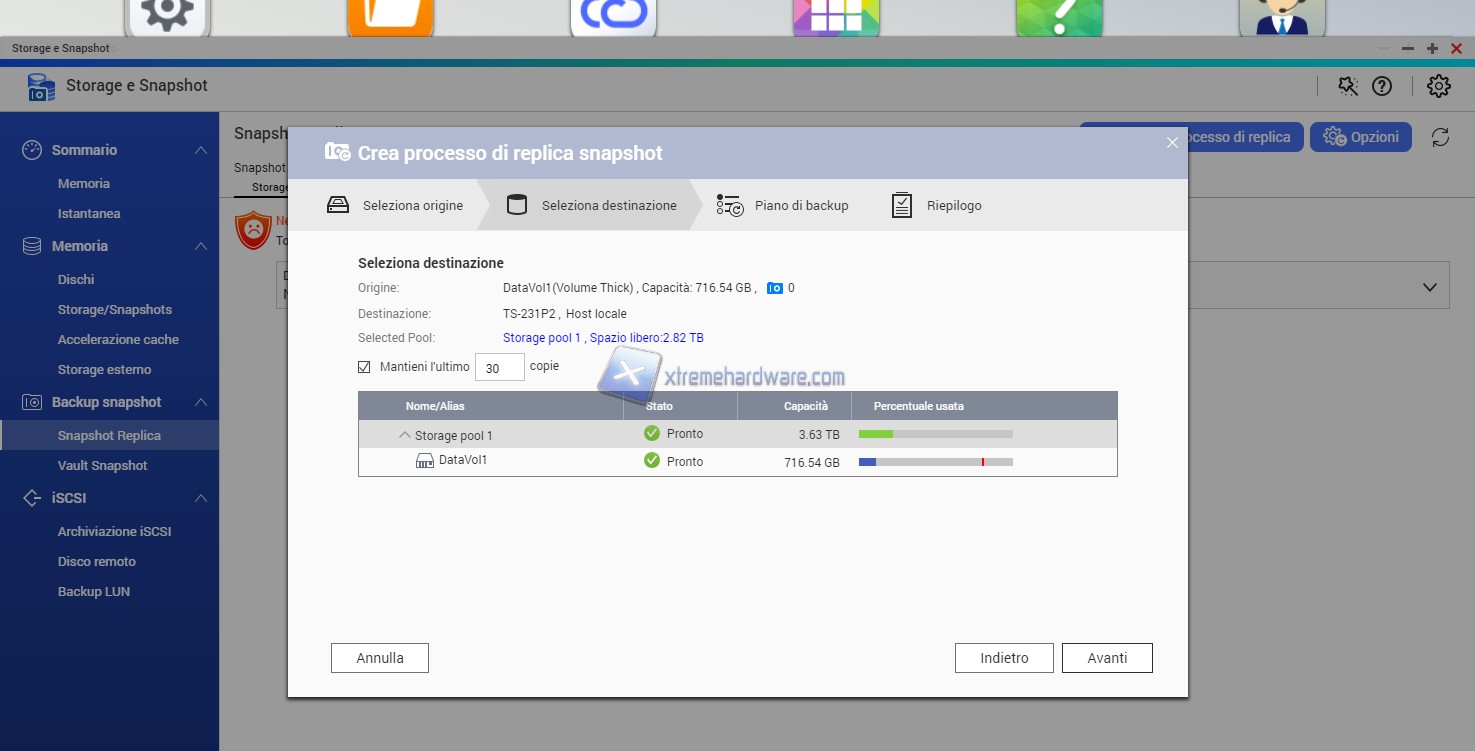The height and width of the screenshot is (751, 1475).
Task: Click the wand tools icon in header
Action: click(1348, 86)
